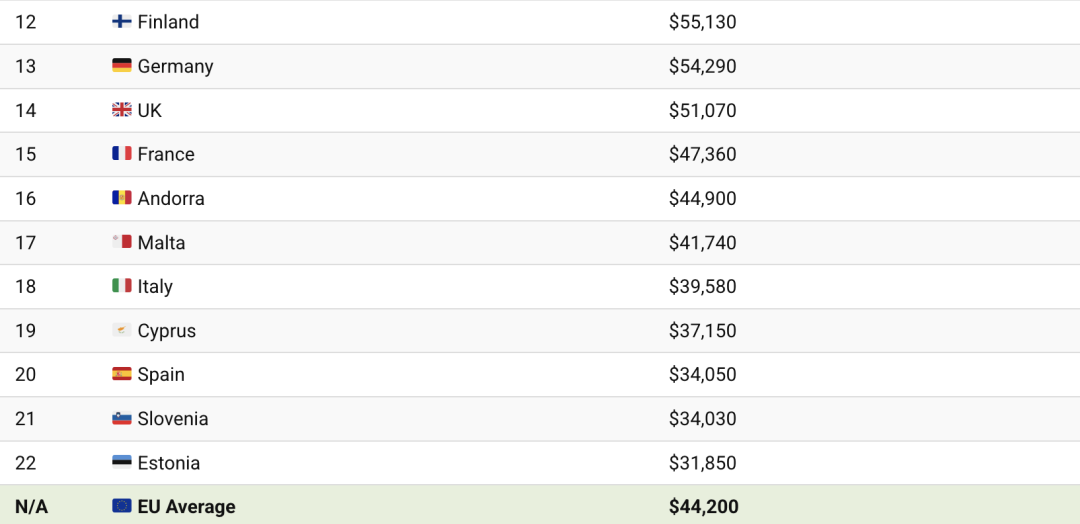Select the Germany country name
The image size is (1080, 524).
point(176,67)
